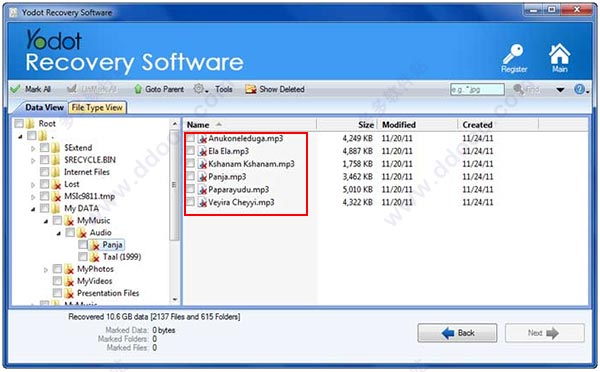
Task: Collapse the Audio folder node
Action: 59,233
